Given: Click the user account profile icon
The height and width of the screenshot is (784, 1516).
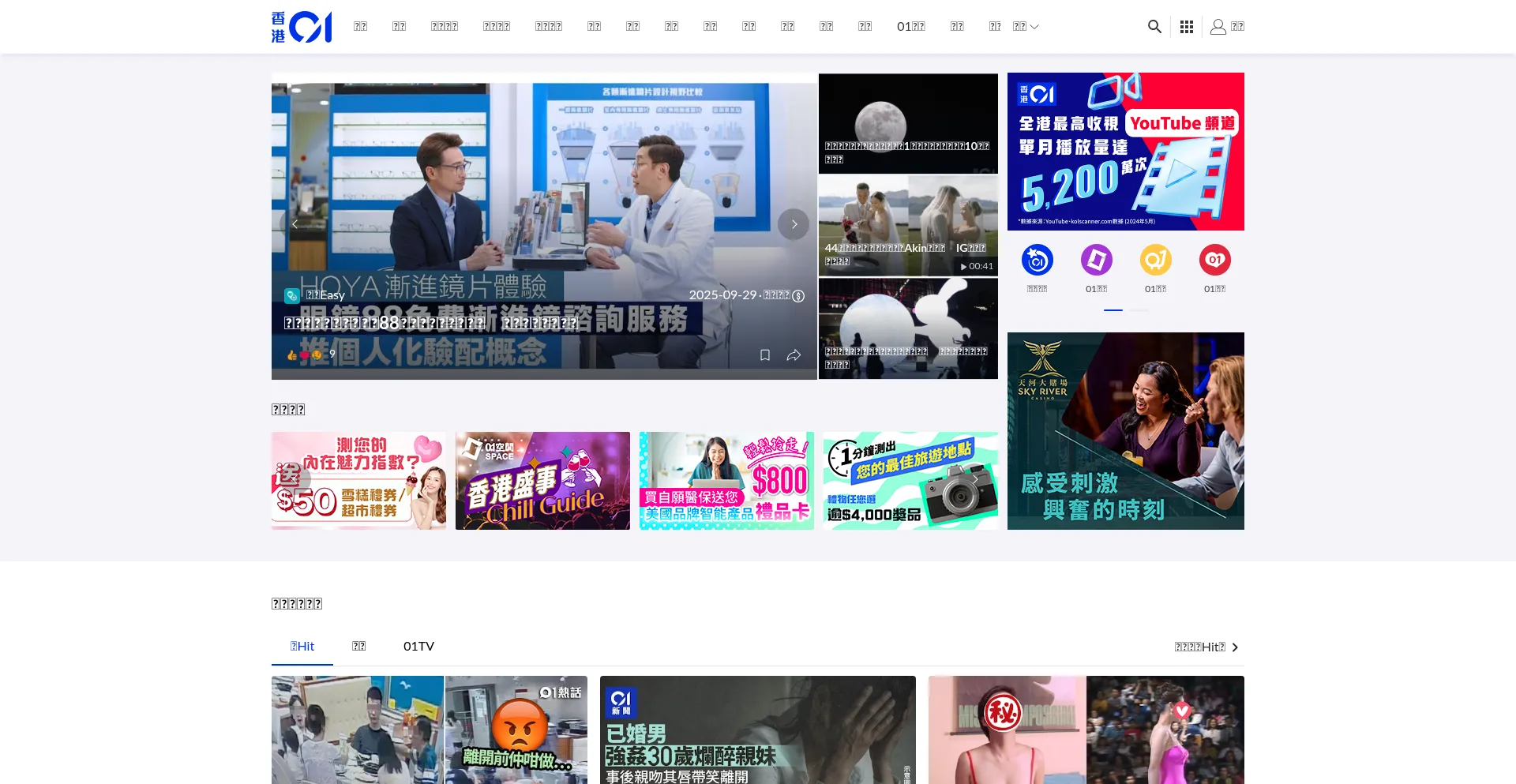Looking at the screenshot, I should coord(1218,27).
